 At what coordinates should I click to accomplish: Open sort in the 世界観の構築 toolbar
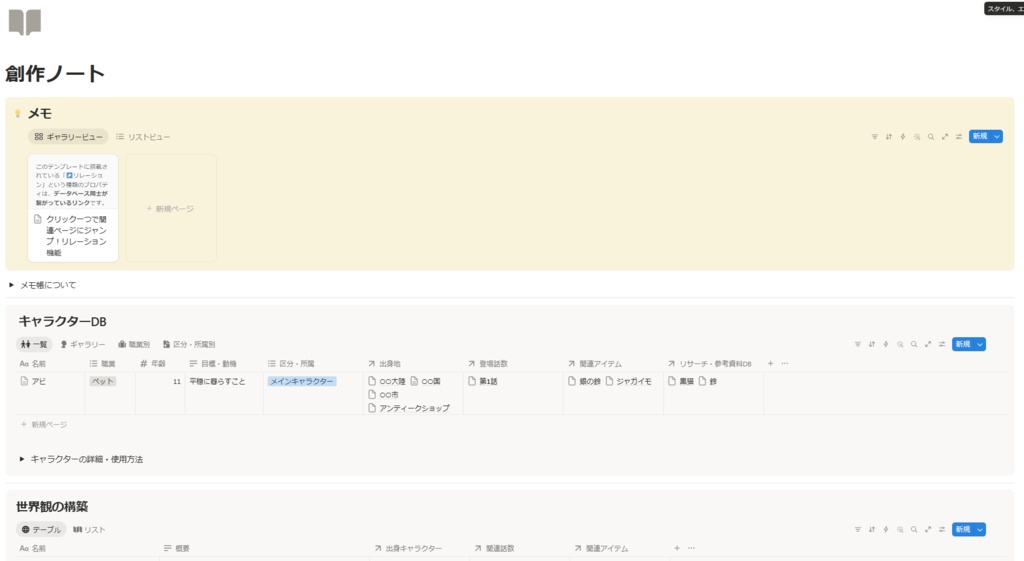(x=872, y=530)
